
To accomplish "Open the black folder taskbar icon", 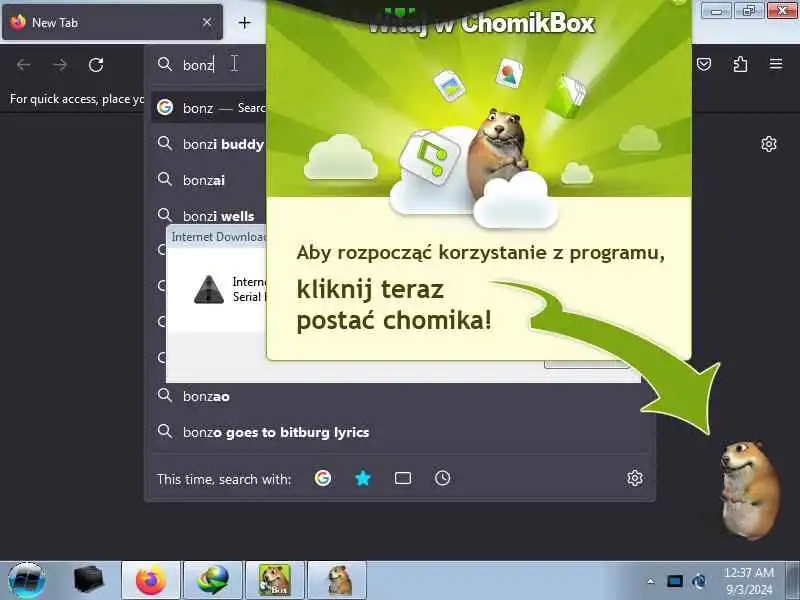I will coord(88,580).
